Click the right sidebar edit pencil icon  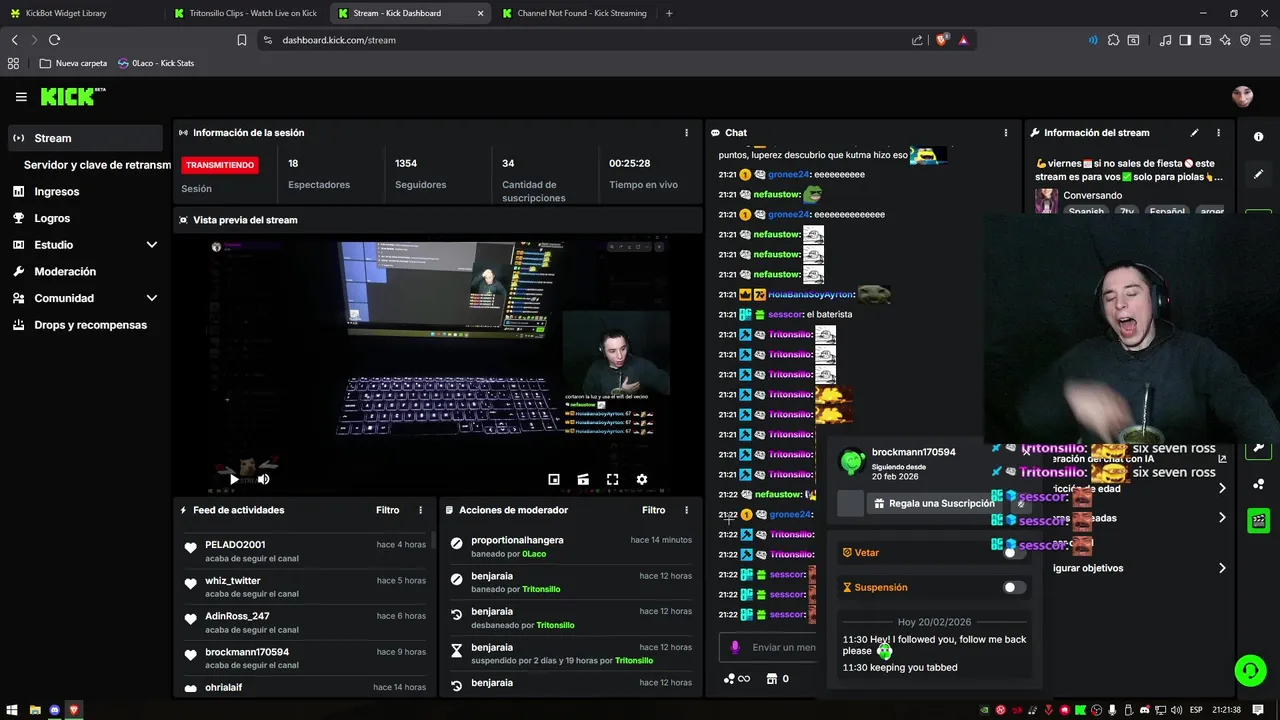pos(1258,174)
